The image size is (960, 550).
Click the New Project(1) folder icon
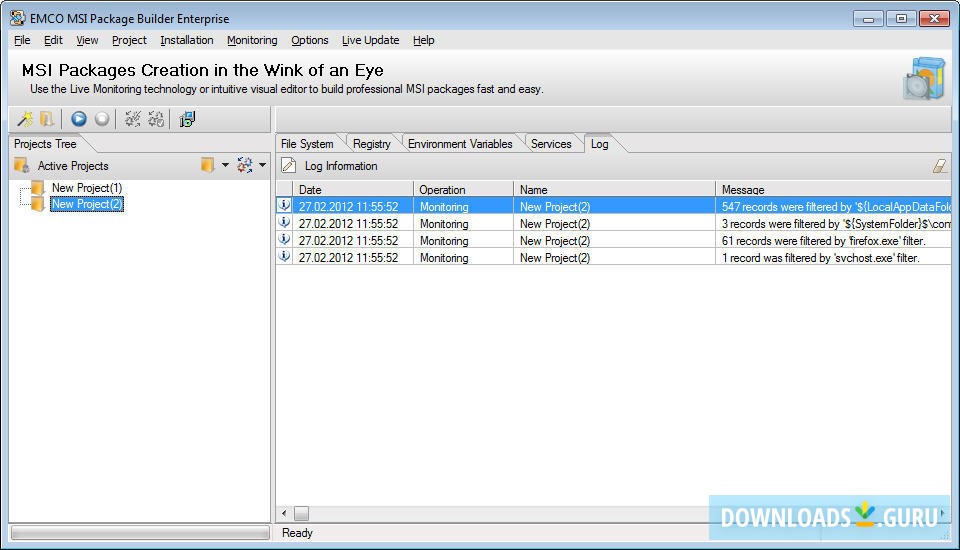point(38,187)
